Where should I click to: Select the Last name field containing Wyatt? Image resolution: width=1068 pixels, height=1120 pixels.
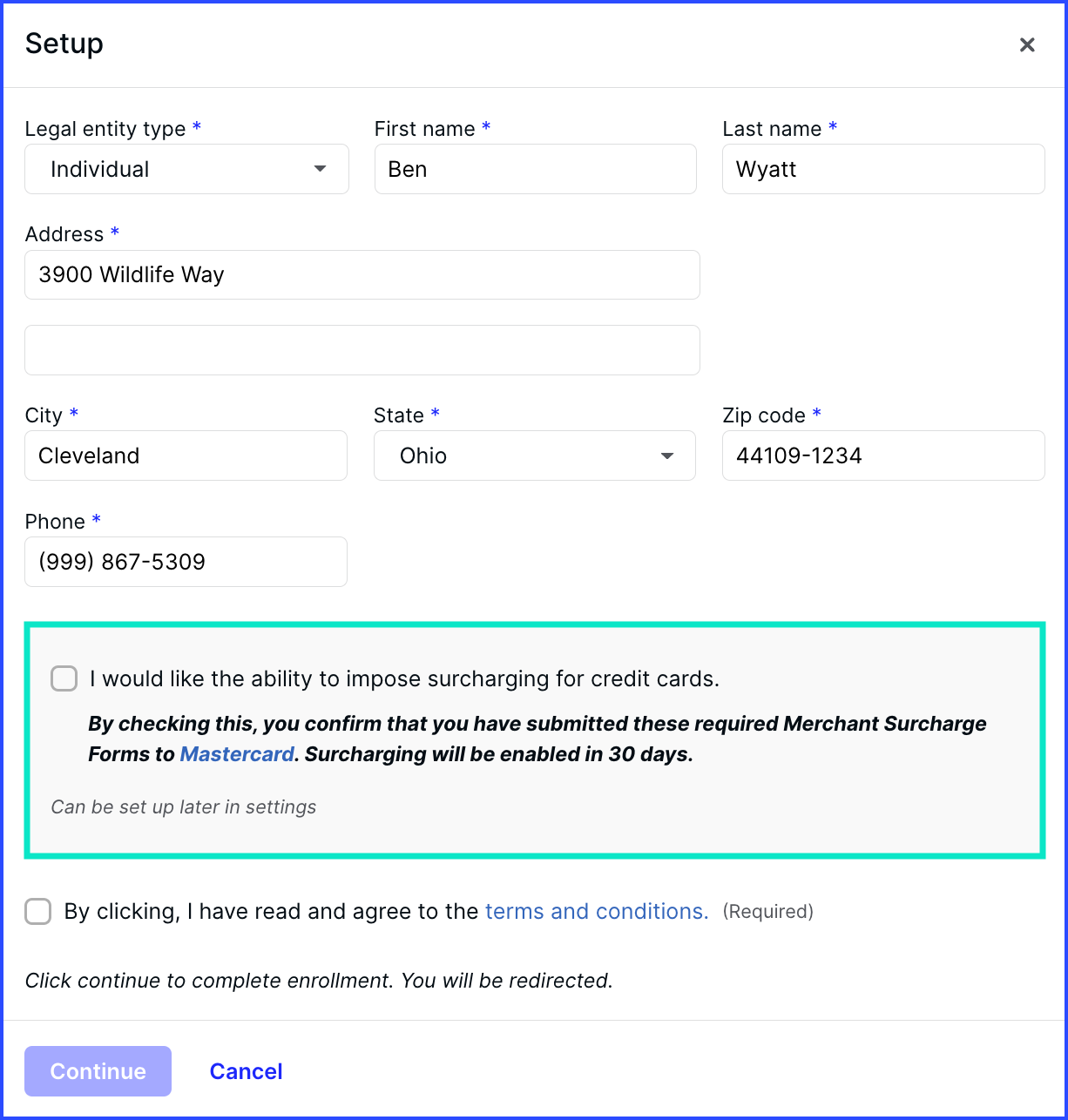[882, 169]
